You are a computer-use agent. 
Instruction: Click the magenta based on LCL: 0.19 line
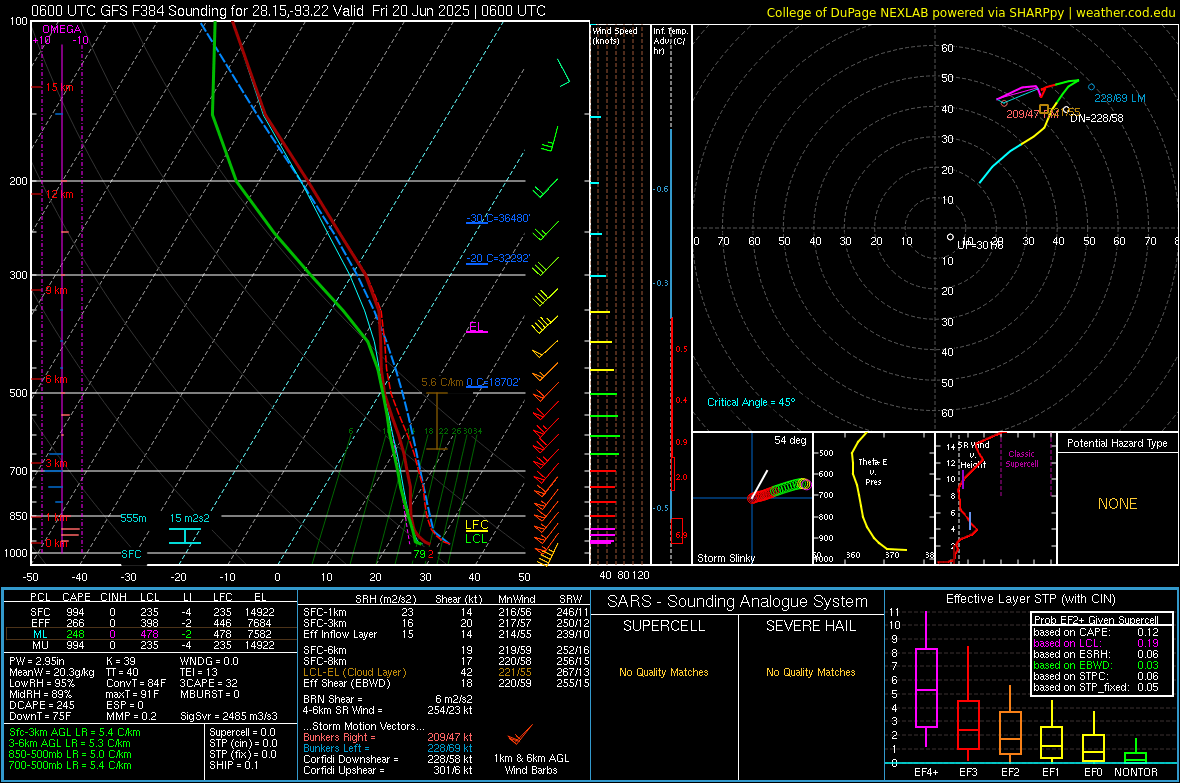pos(1096,643)
